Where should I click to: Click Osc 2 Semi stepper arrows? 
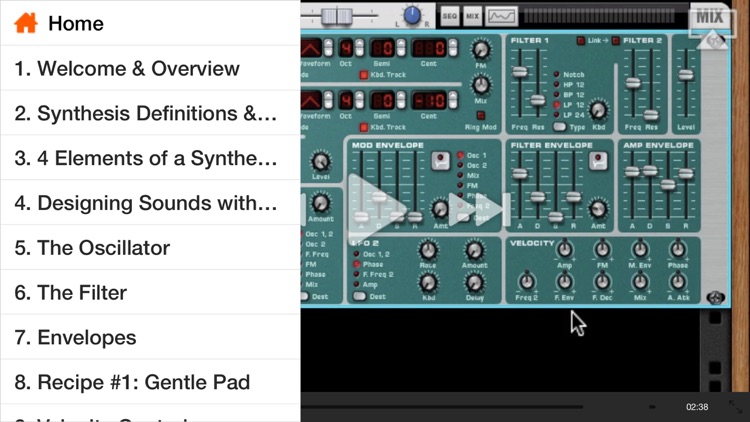click(x=401, y=100)
